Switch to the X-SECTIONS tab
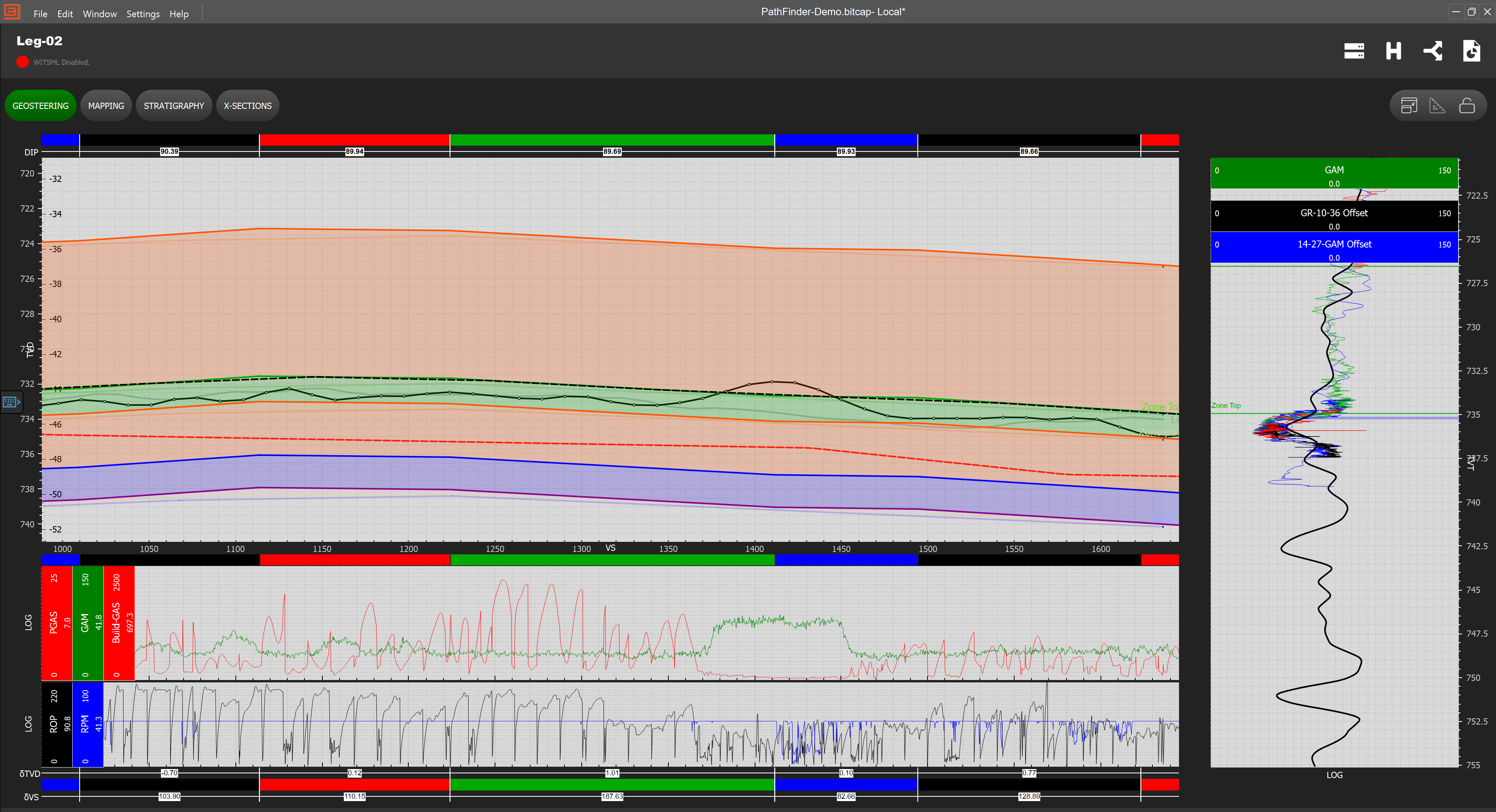The width and height of the screenshot is (1496, 812). tap(248, 106)
